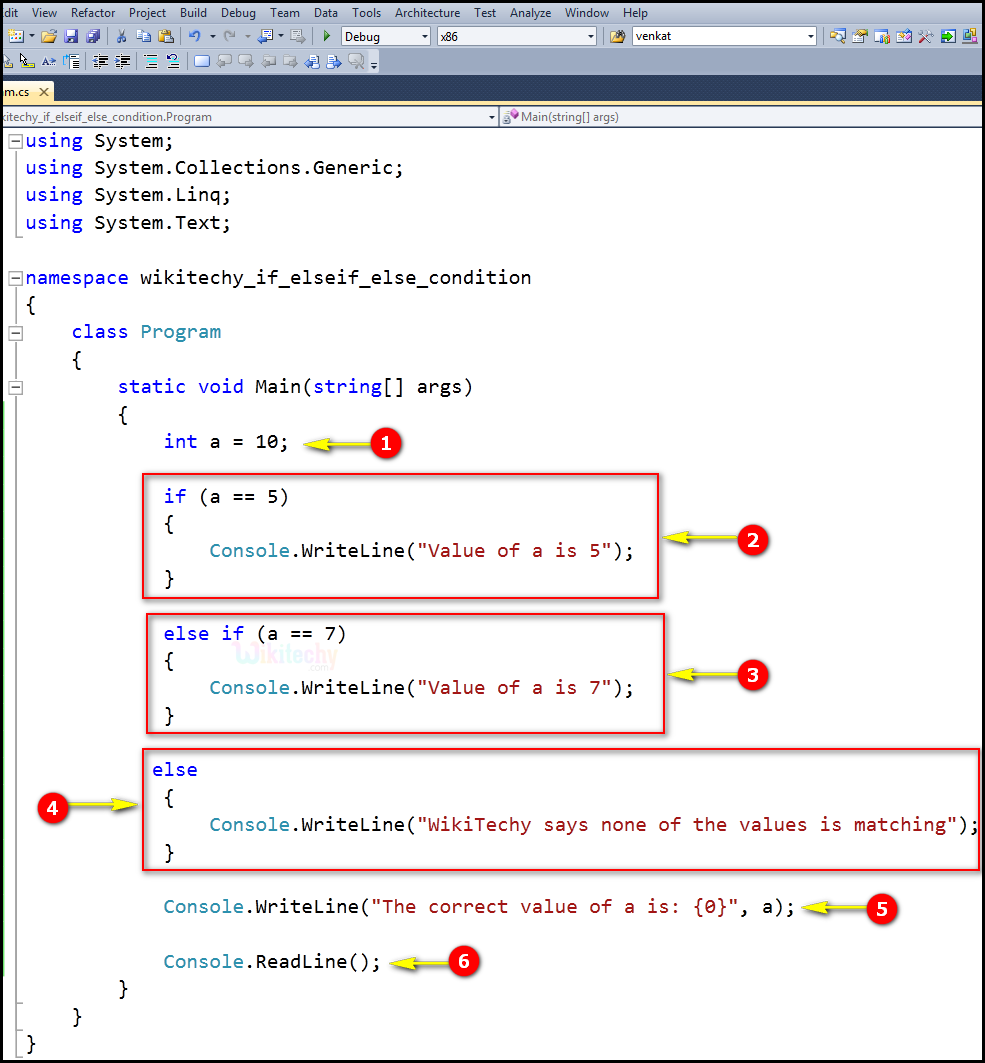Click the Undo arrow icon
The image size is (985, 1063).
tap(195, 36)
